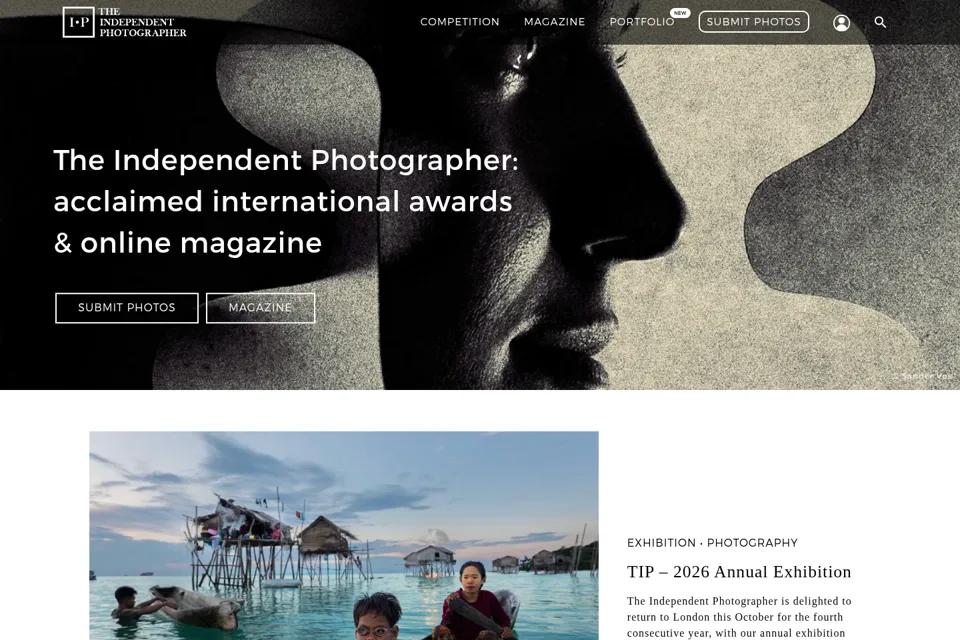Open the user account profile icon
The height and width of the screenshot is (640, 960).
click(x=841, y=23)
